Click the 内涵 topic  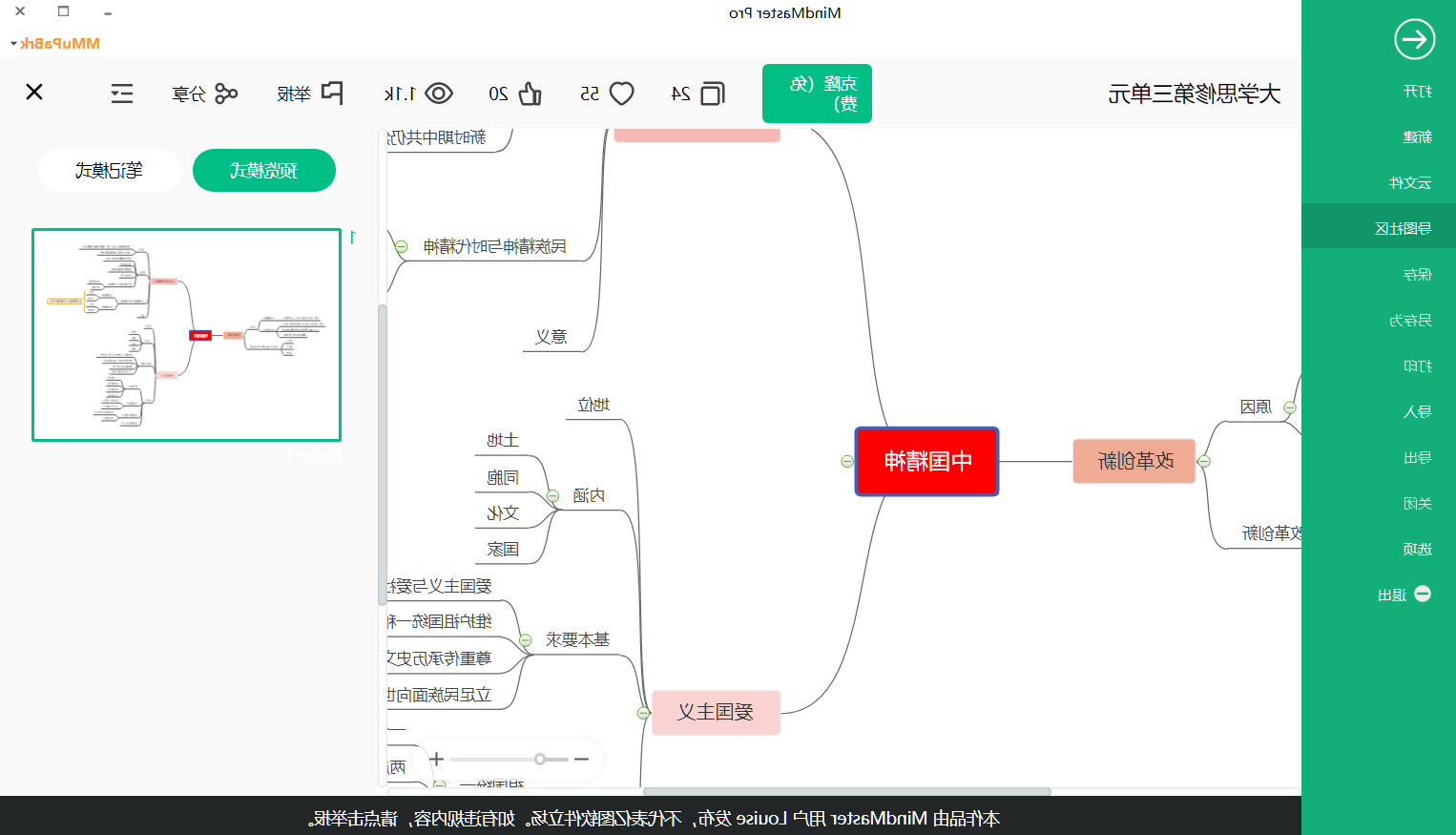click(589, 496)
